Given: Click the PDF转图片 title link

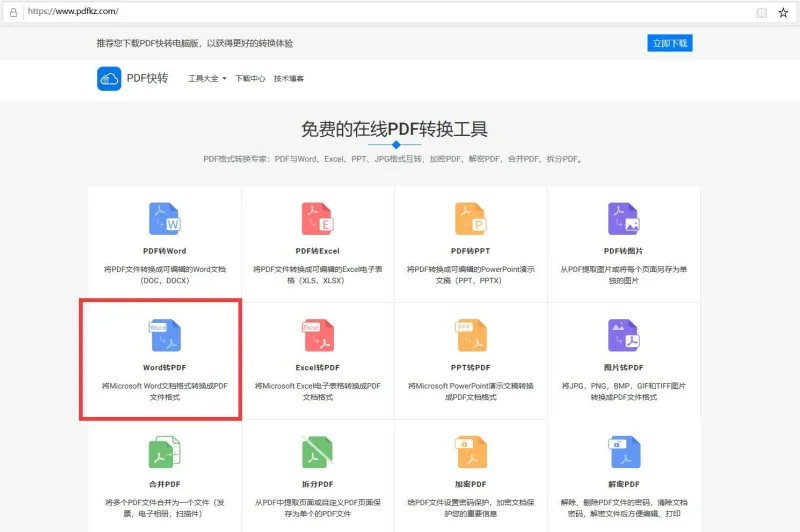Looking at the screenshot, I should pyautogui.click(x=623, y=251).
